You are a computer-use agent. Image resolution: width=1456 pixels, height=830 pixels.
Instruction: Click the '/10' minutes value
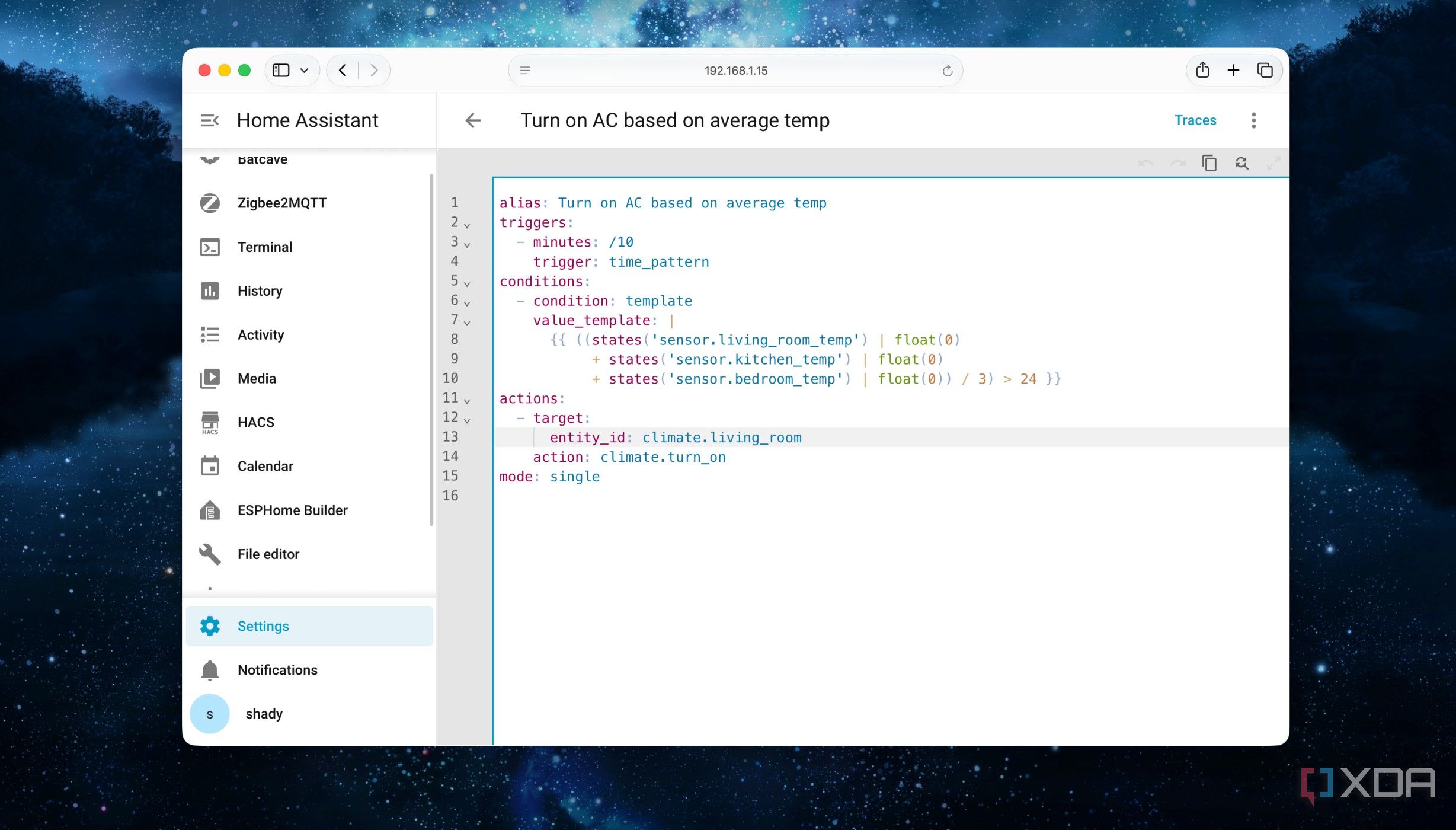coord(621,242)
